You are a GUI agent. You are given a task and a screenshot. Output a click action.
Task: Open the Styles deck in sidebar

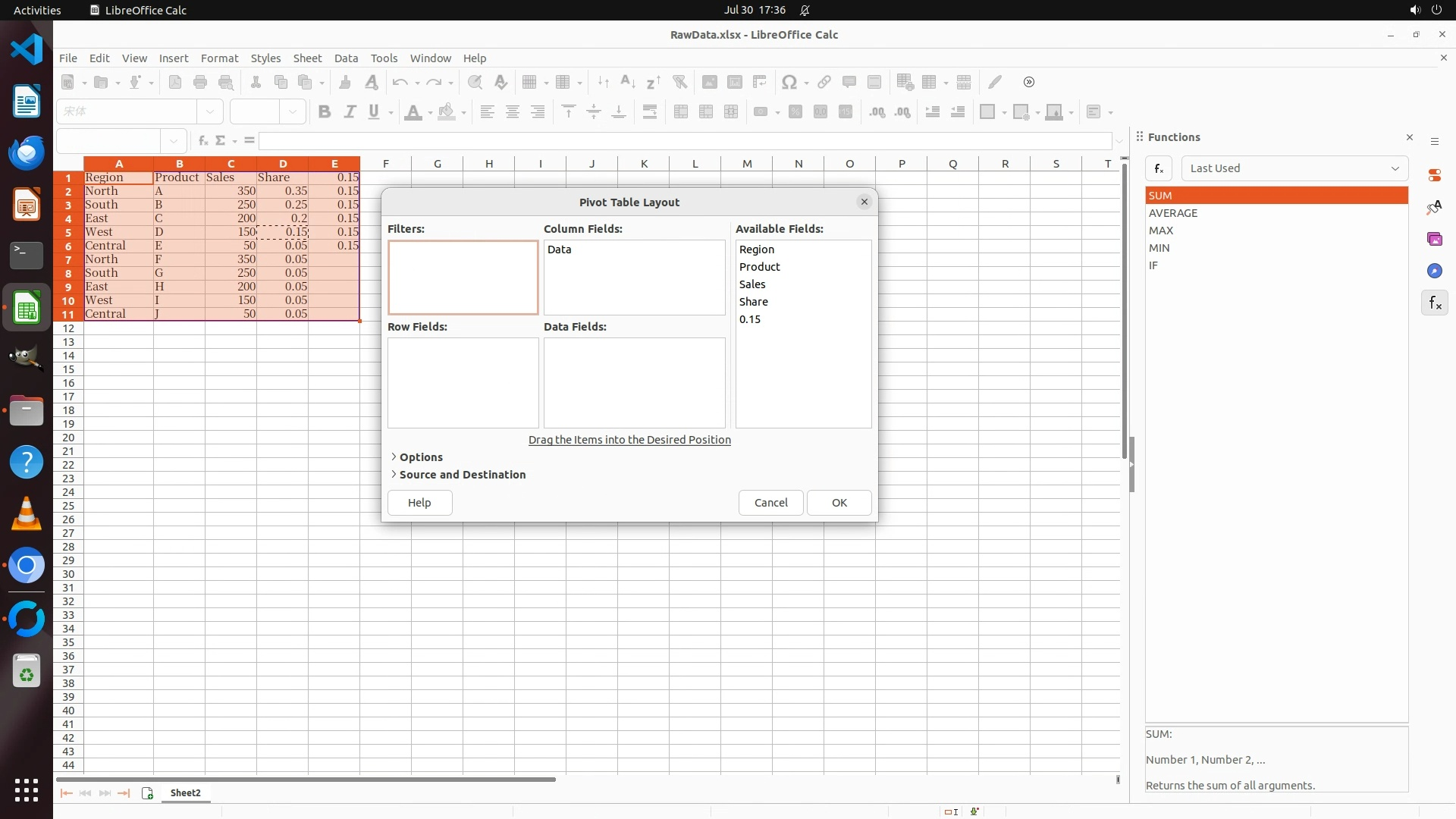[x=1434, y=207]
